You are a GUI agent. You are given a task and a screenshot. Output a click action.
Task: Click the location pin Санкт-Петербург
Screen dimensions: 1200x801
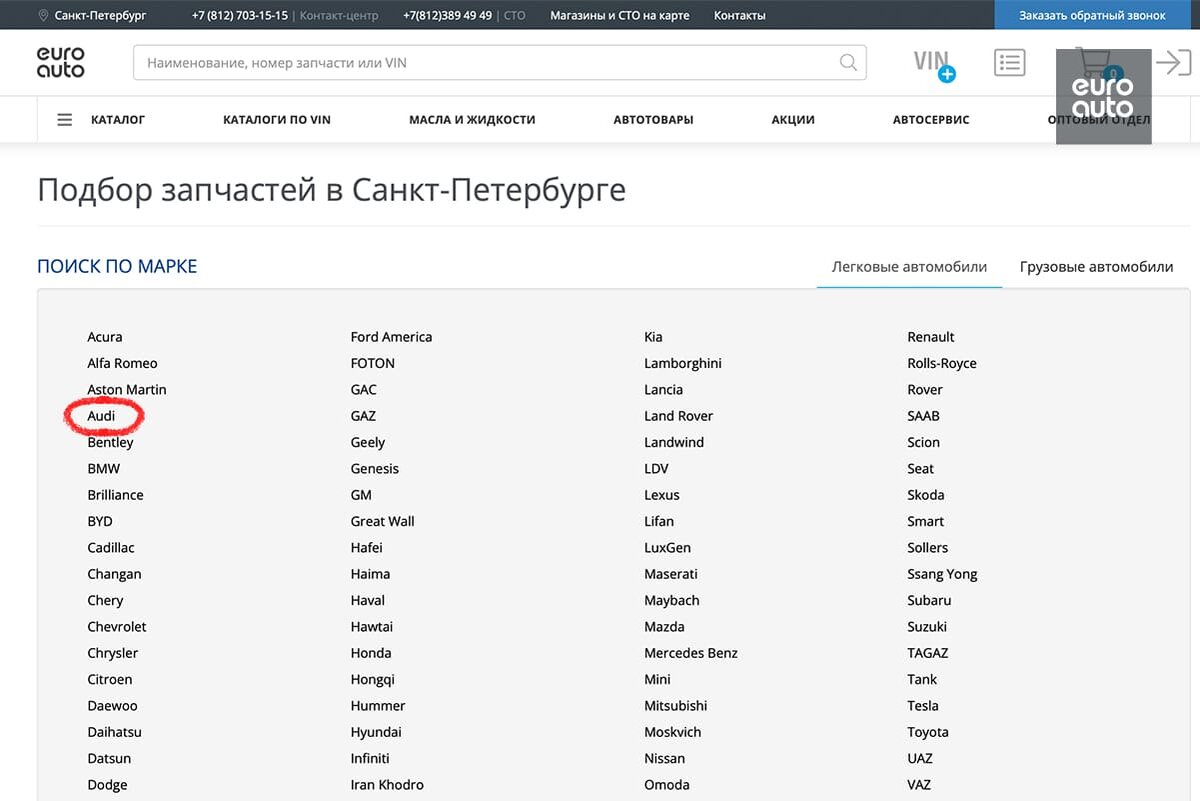click(x=92, y=15)
